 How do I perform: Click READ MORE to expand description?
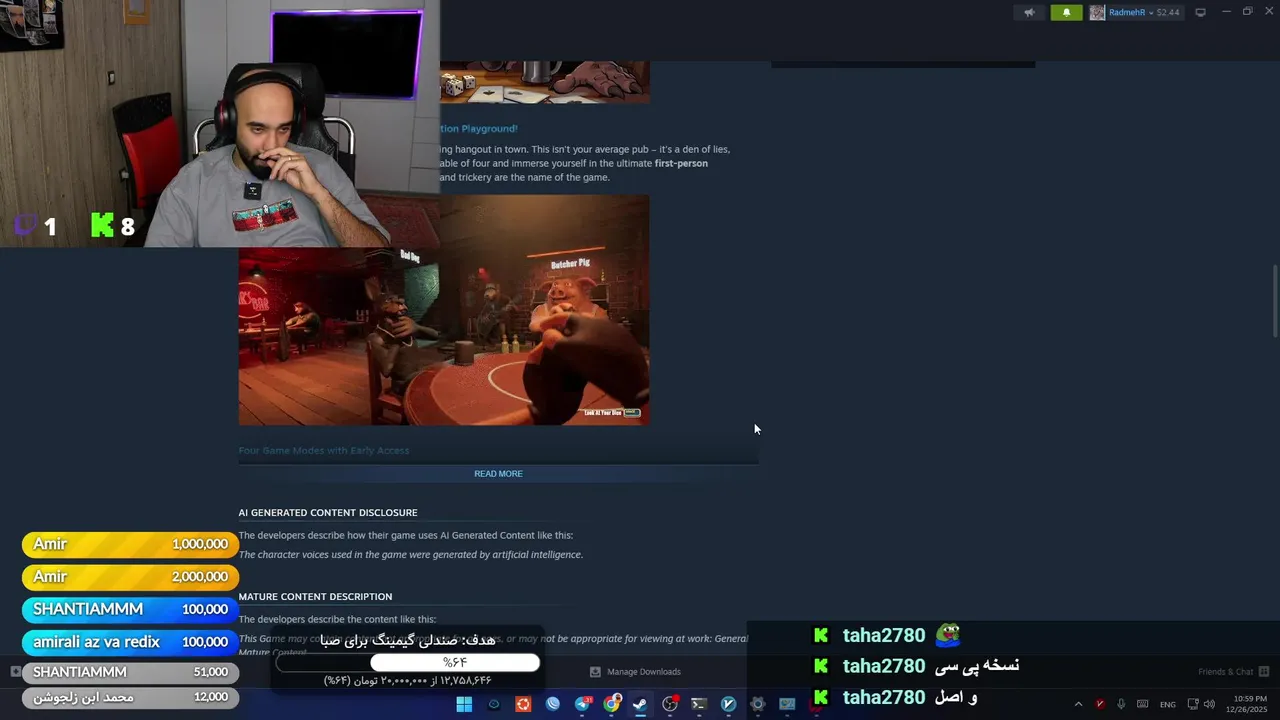[498, 474]
